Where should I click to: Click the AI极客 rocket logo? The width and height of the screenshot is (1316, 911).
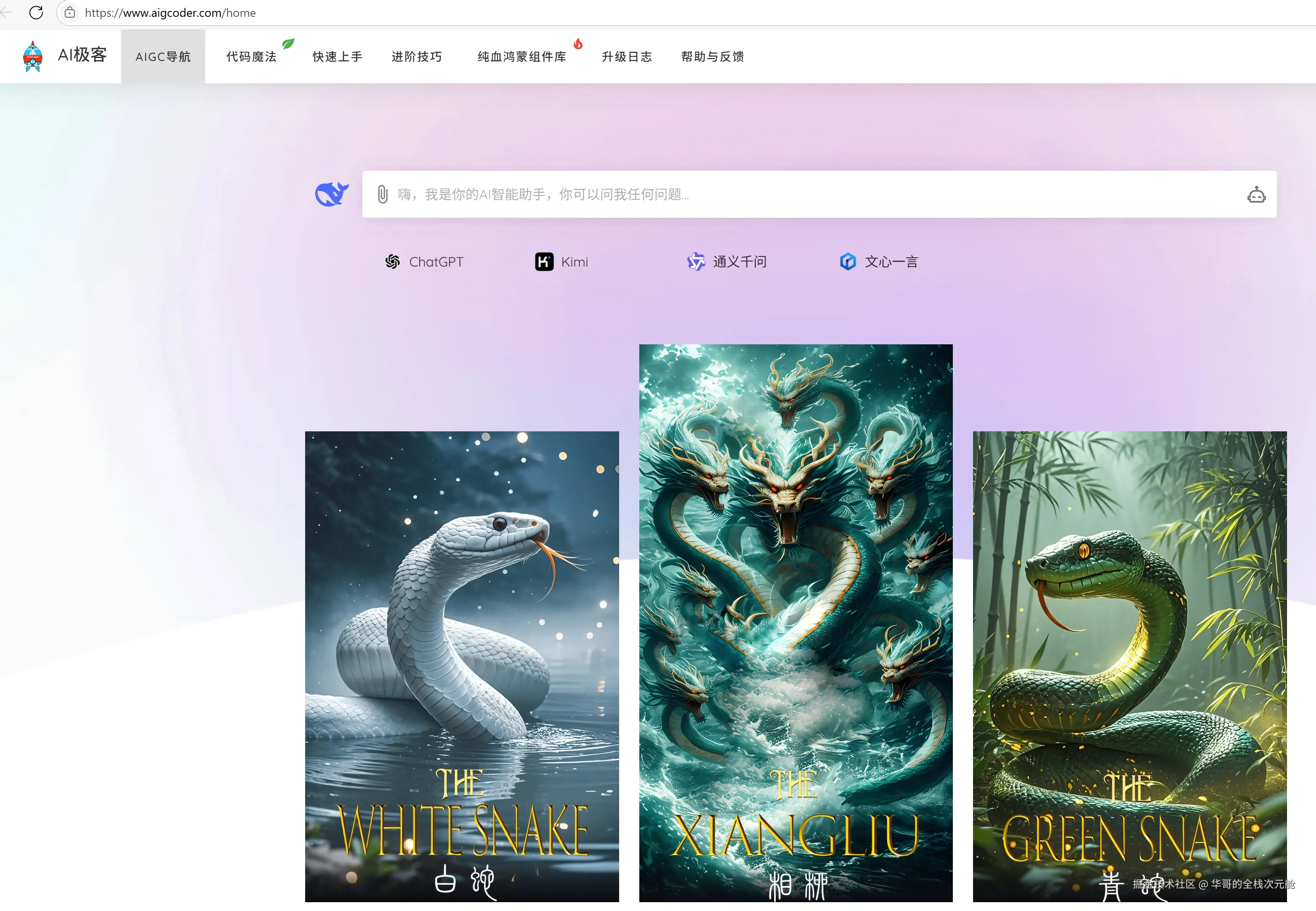pos(32,56)
